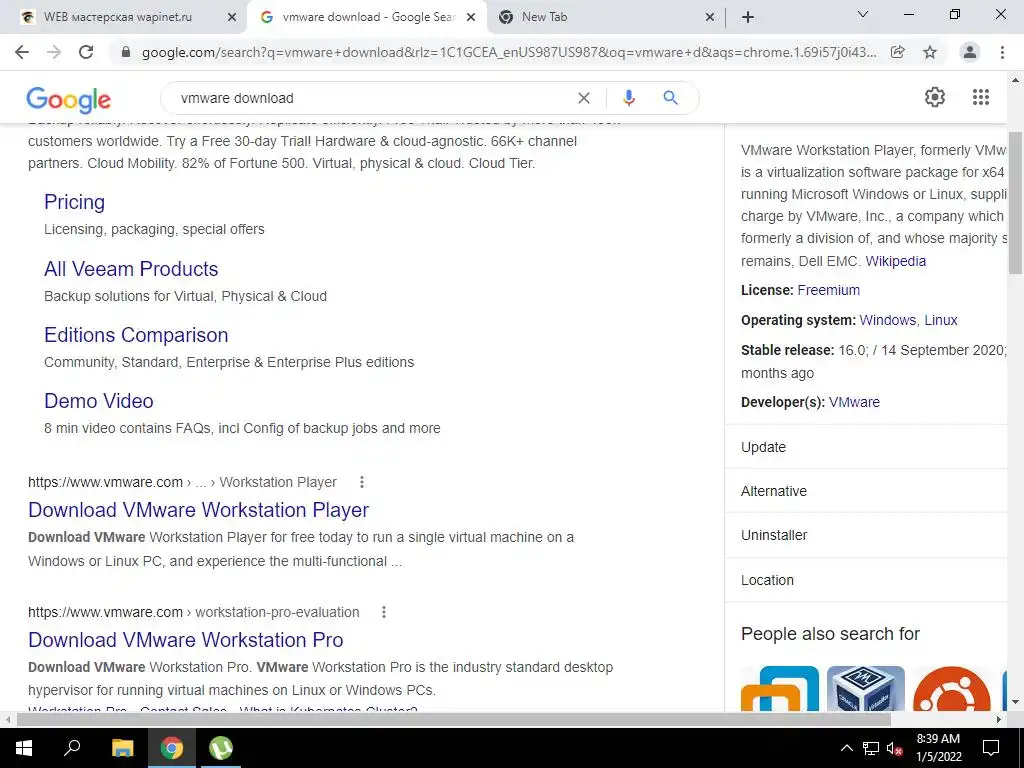Close the New Tab tab
Viewport: 1024px width, 768px height.
click(710, 18)
